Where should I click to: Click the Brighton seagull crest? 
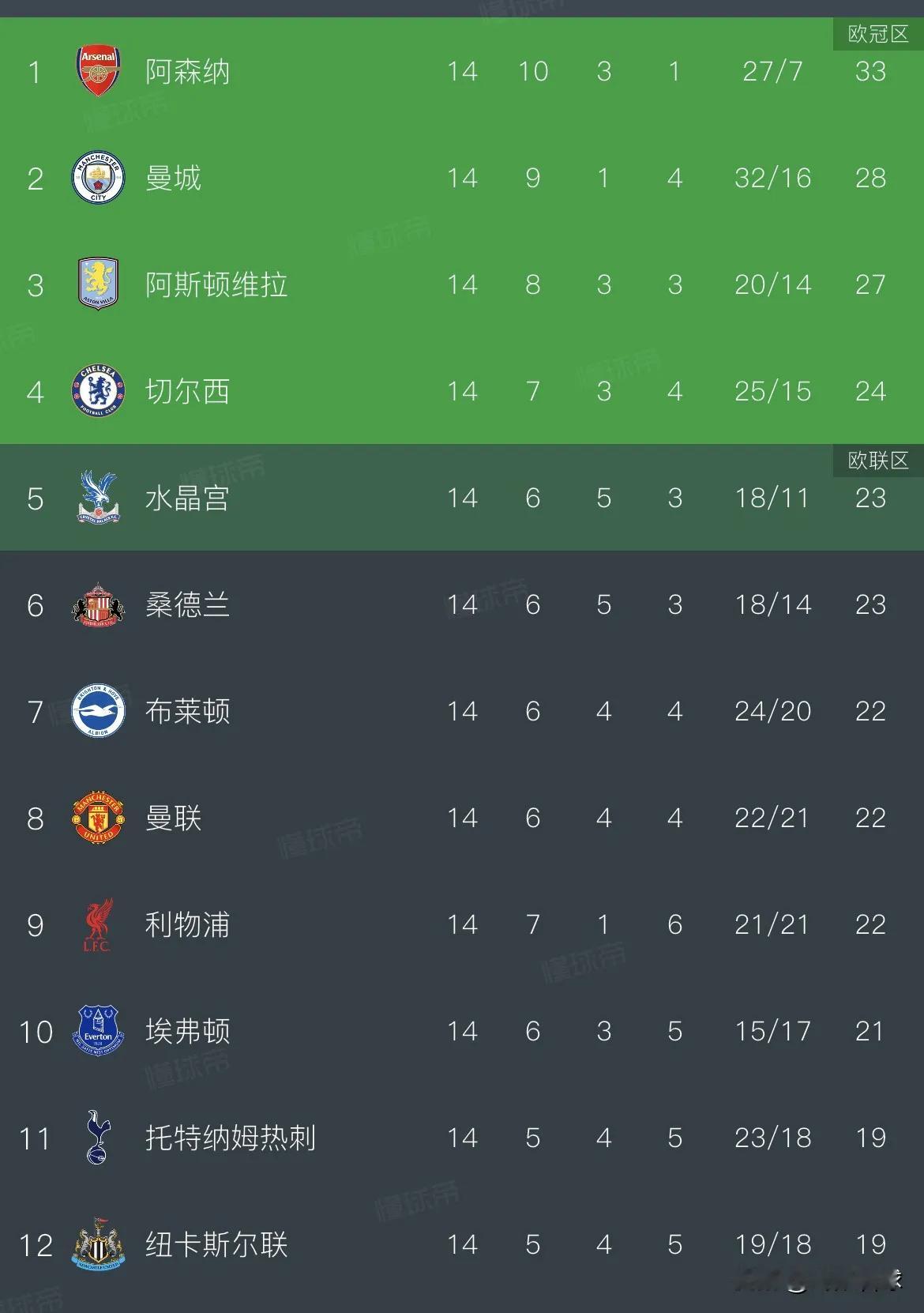[97, 712]
